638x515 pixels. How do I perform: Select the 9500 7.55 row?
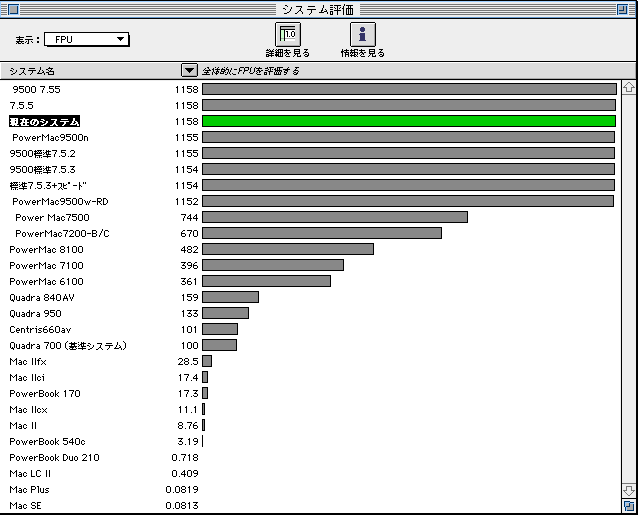point(309,89)
